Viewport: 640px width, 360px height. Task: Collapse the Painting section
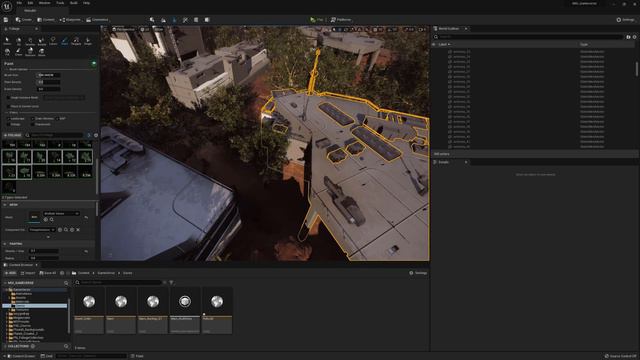coord(5,244)
